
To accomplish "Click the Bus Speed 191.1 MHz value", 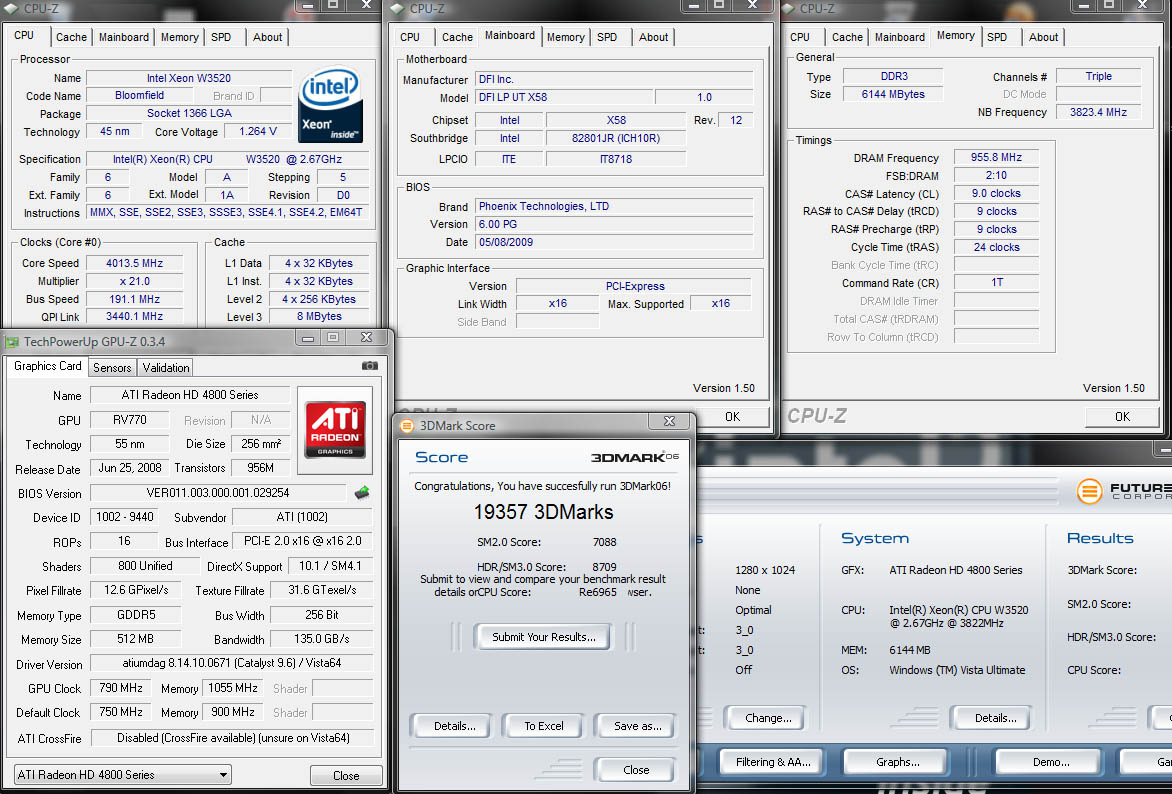I will click(x=135, y=299).
